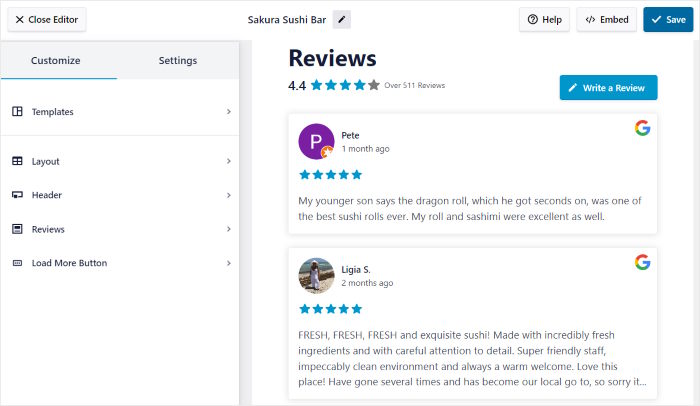The height and width of the screenshot is (406, 700).
Task: Open the Load More Button menu item
Action: pos(120,263)
